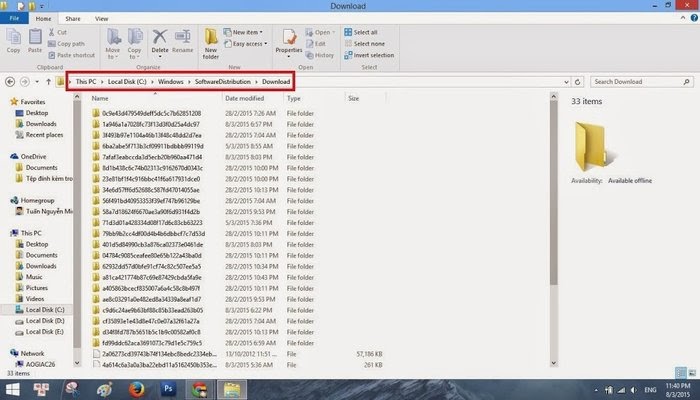700x400 pixels.
Task: Show file History from ribbon
Action: 320,55
